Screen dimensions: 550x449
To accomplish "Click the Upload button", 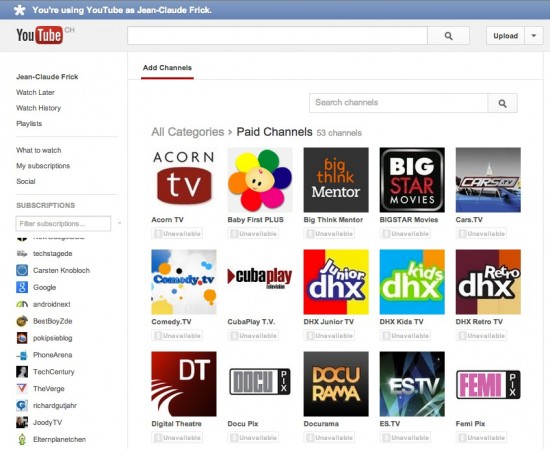I will tap(505, 36).
